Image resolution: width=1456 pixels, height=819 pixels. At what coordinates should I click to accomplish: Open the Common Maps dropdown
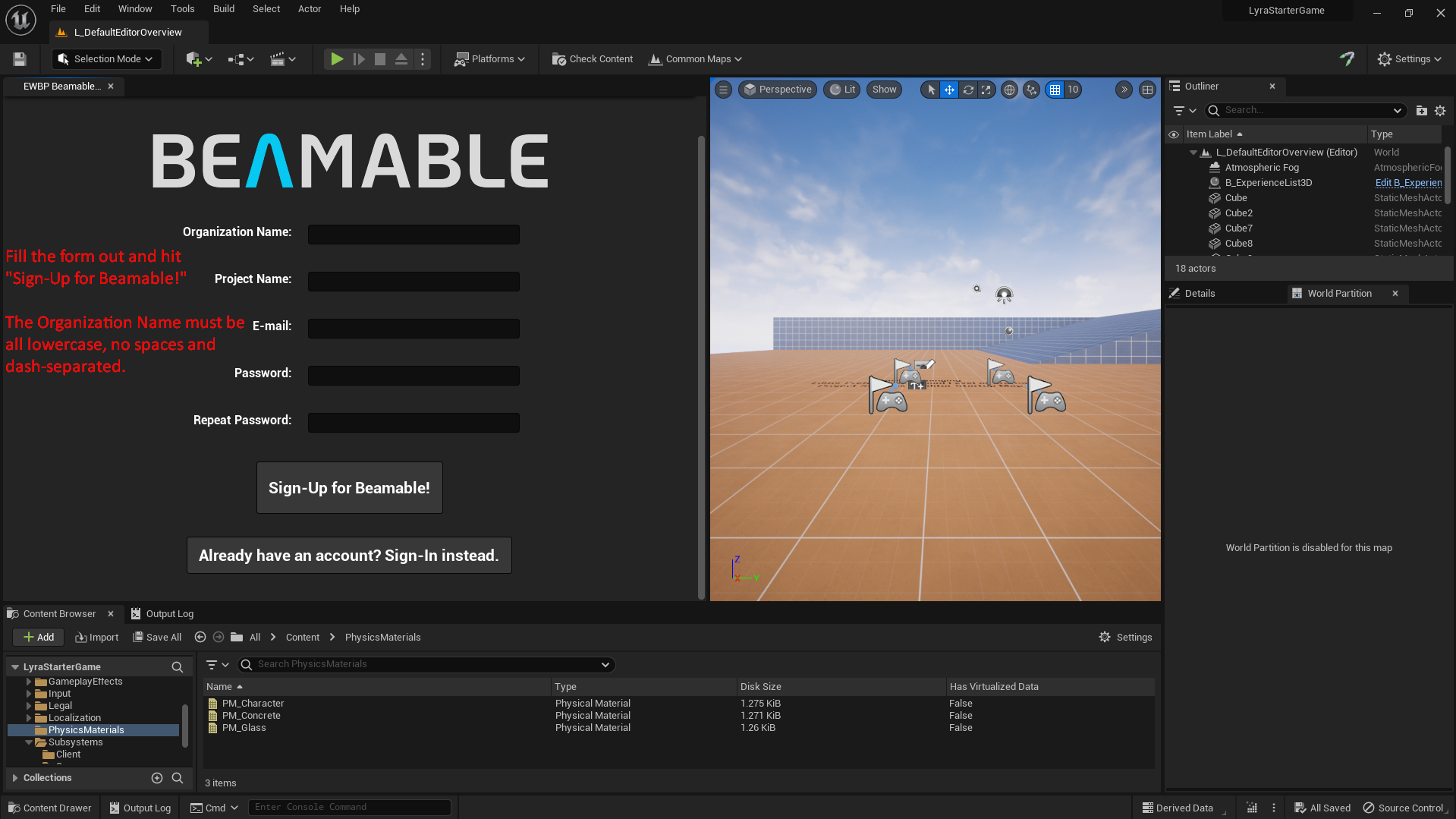694,58
